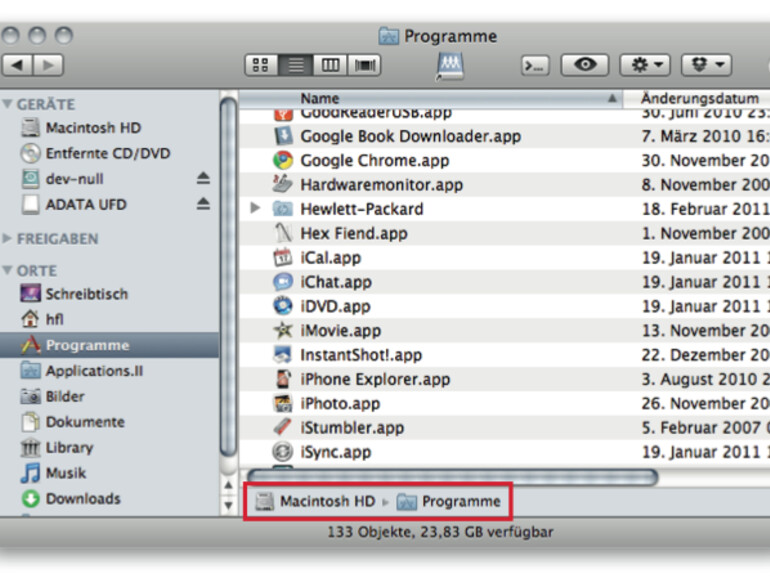Click the Google Book Downloader app icon
Image resolution: width=770 pixels, height=578 pixels.
(283, 136)
